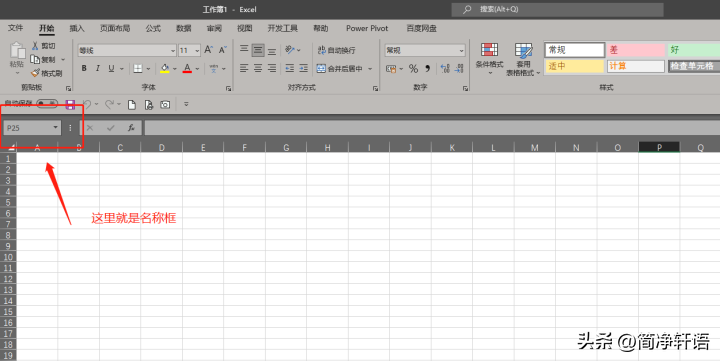Click the Cut (剪切) scissors icon
The width and height of the screenshot is (720, 361).
pos(35,45)
